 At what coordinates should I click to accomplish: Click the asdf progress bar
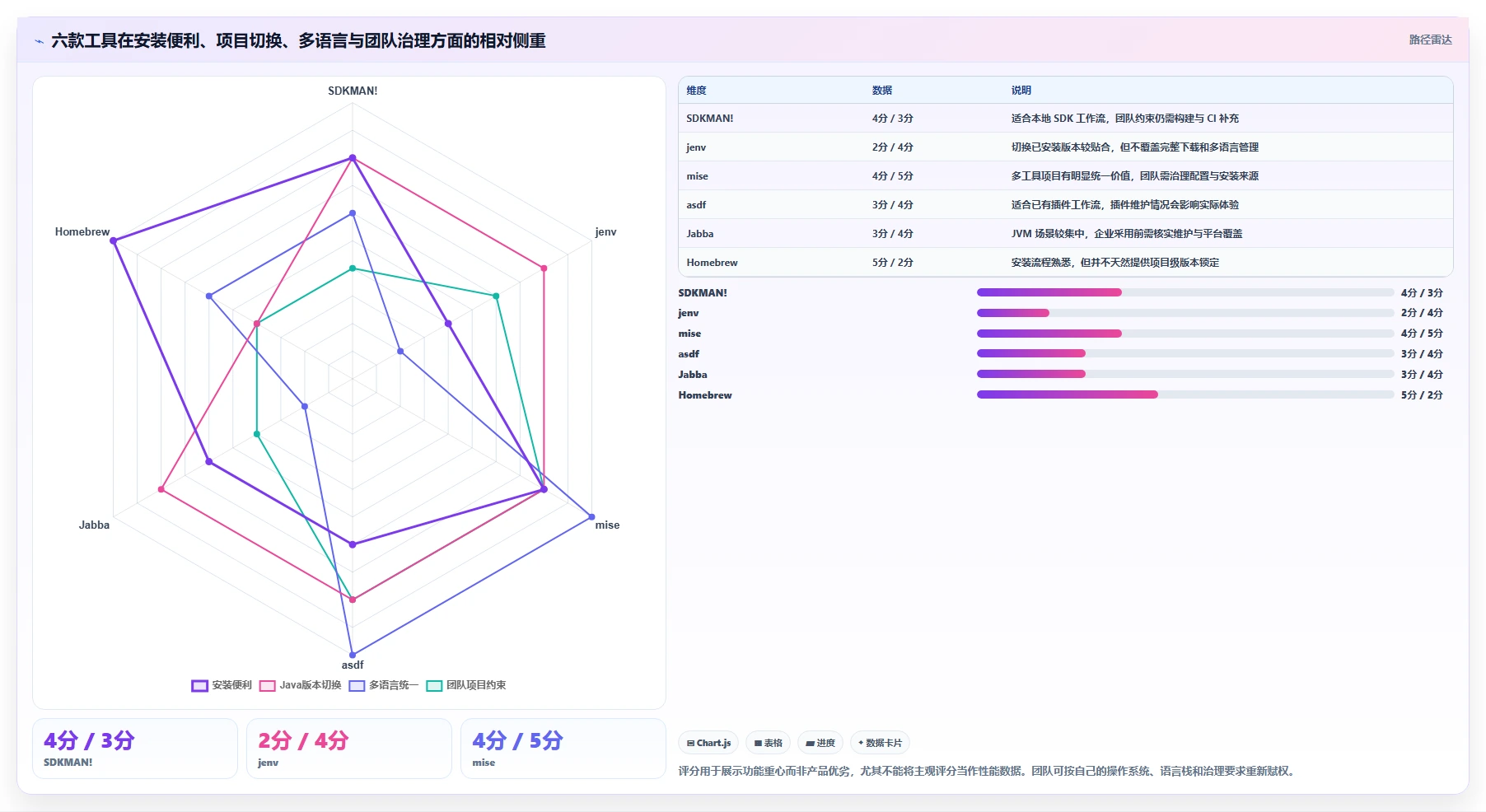(1185, 353)
